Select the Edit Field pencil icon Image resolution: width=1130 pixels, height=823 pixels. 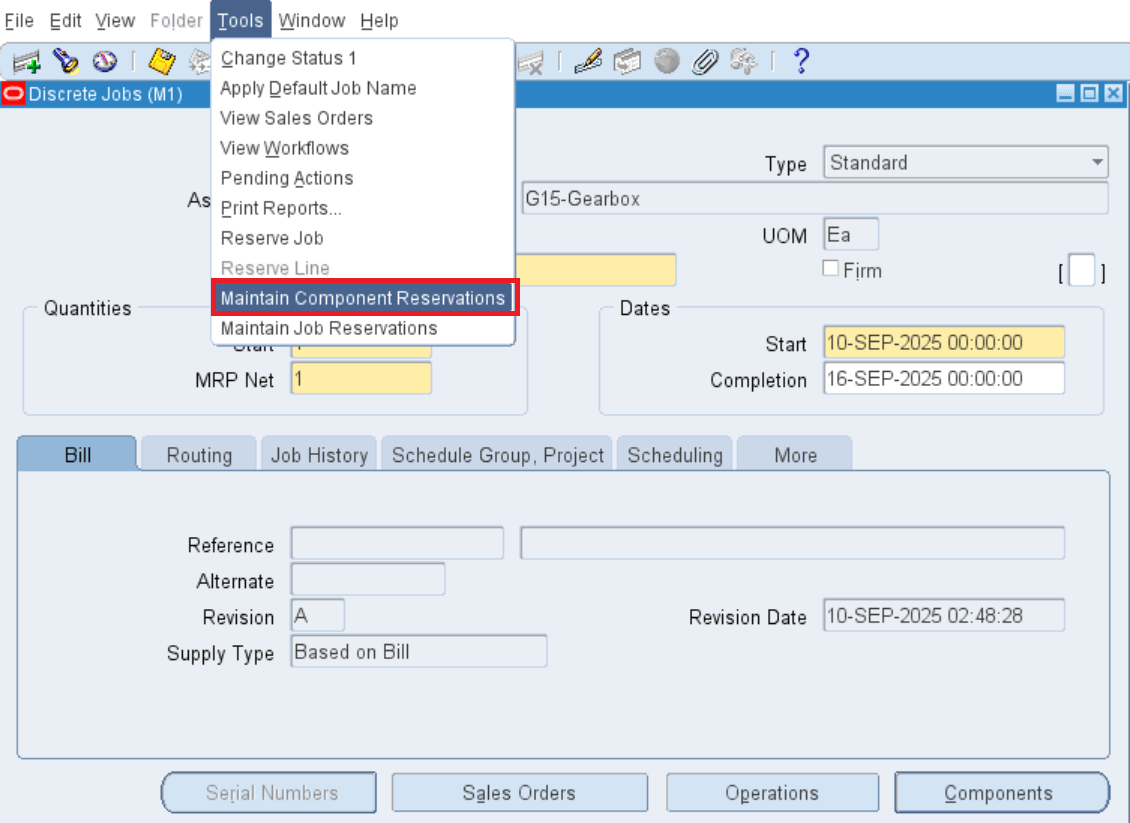tap(587, 61)
